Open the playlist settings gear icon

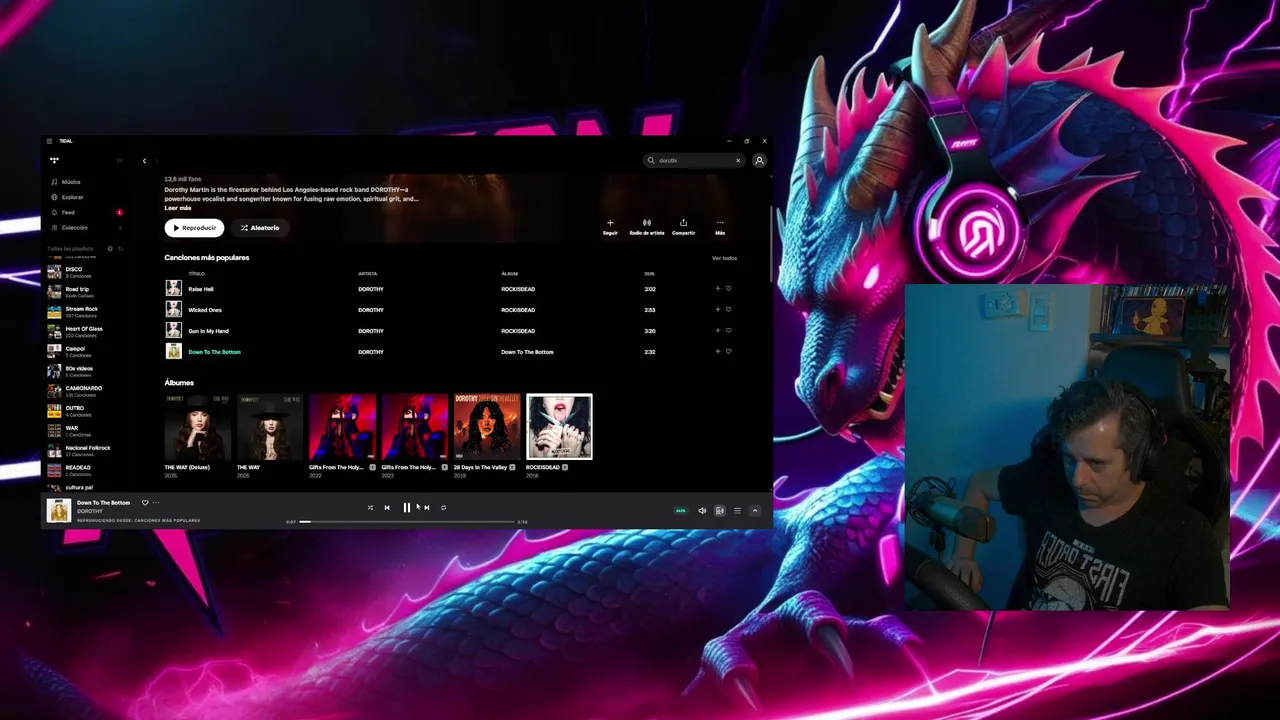click(110, 248)
